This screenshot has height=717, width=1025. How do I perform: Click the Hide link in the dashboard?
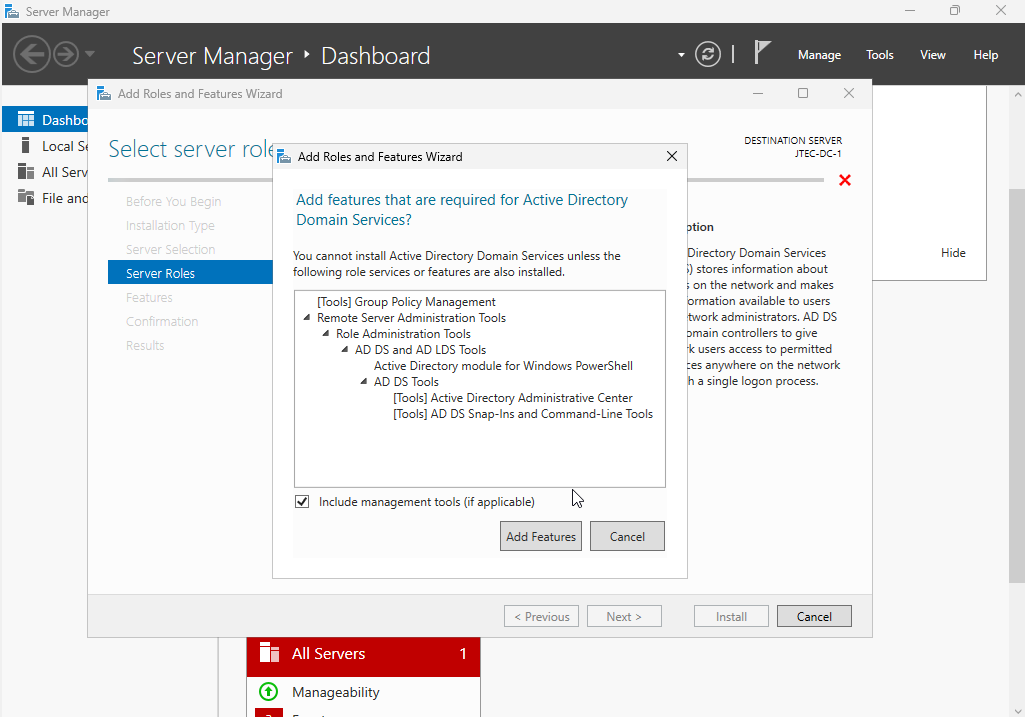[x=953, y=253]
